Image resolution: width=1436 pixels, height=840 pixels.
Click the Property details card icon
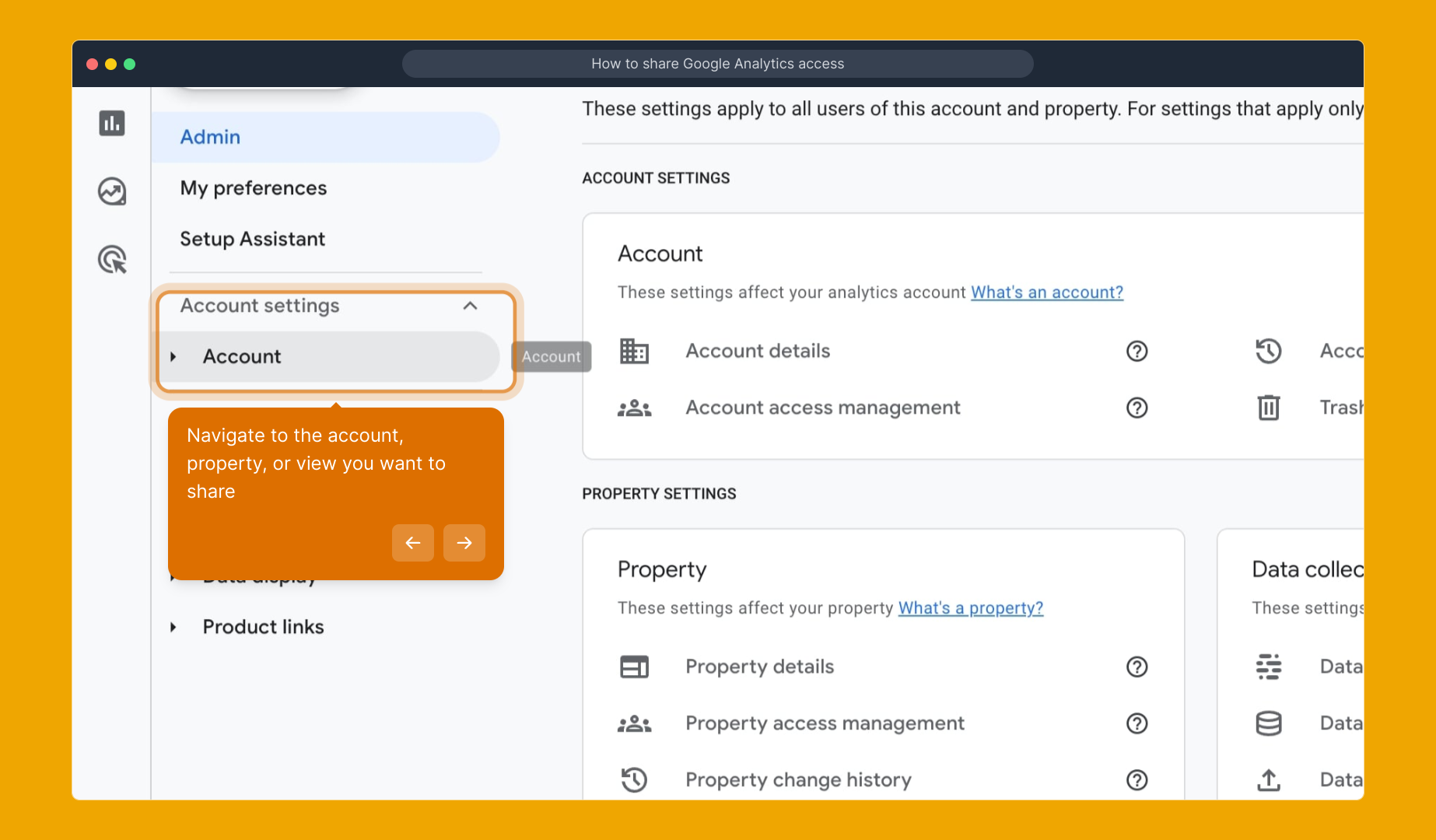point(634,667)
